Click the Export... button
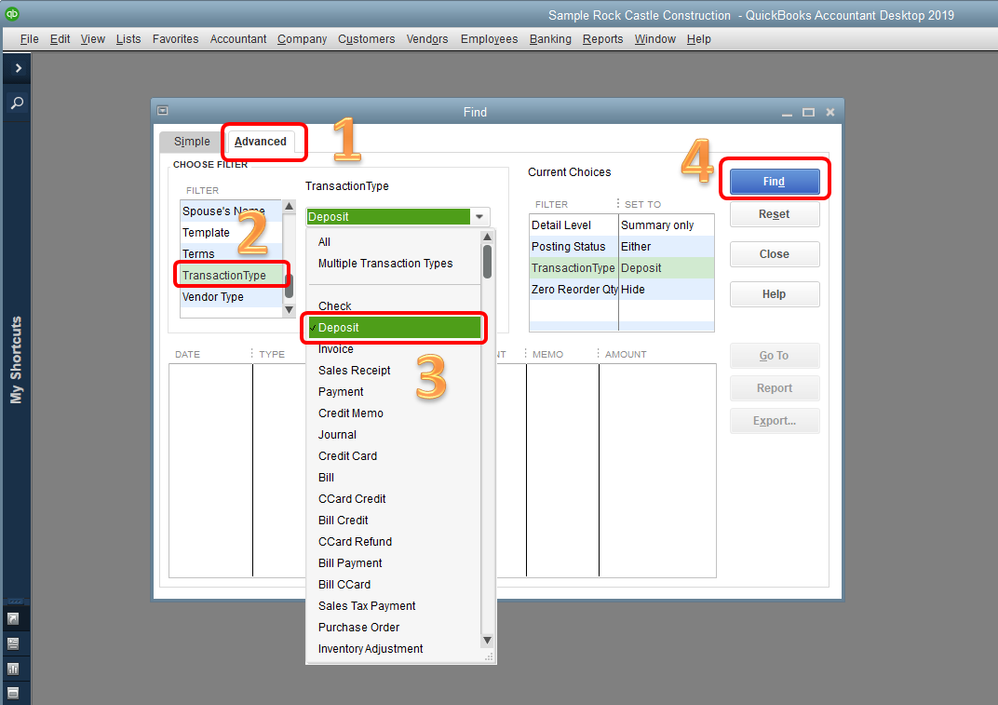 [x=774, y=421]
